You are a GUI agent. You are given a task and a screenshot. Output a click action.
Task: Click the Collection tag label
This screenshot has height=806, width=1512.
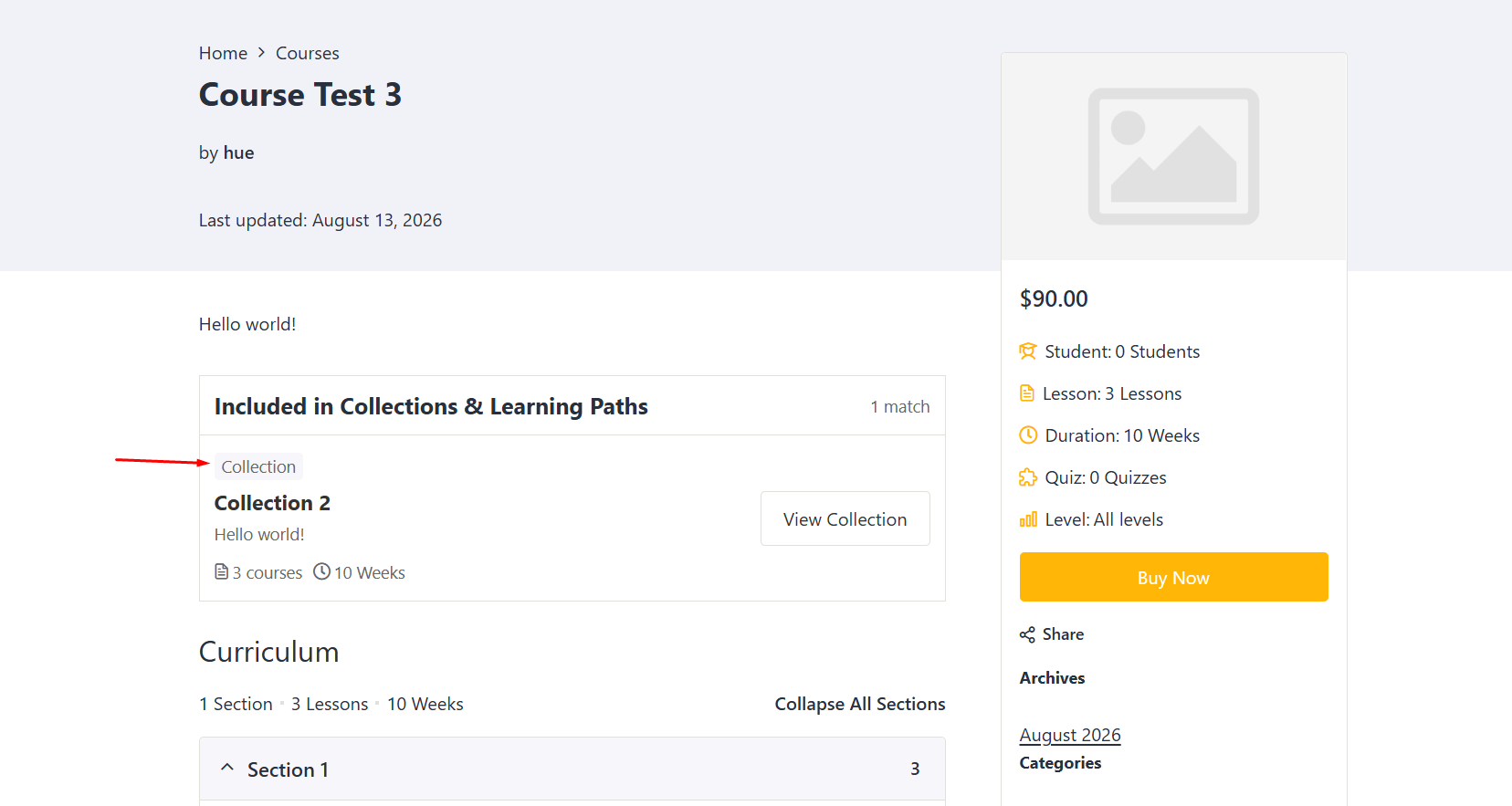coord(258,466)
